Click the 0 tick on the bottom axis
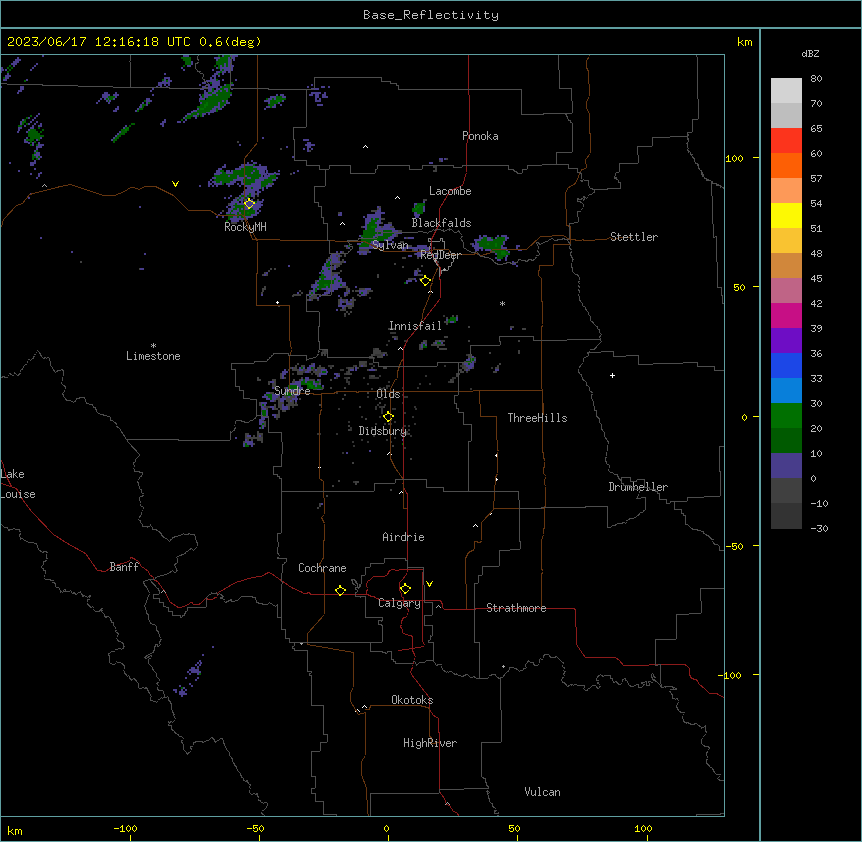 (x=386, y=828)
